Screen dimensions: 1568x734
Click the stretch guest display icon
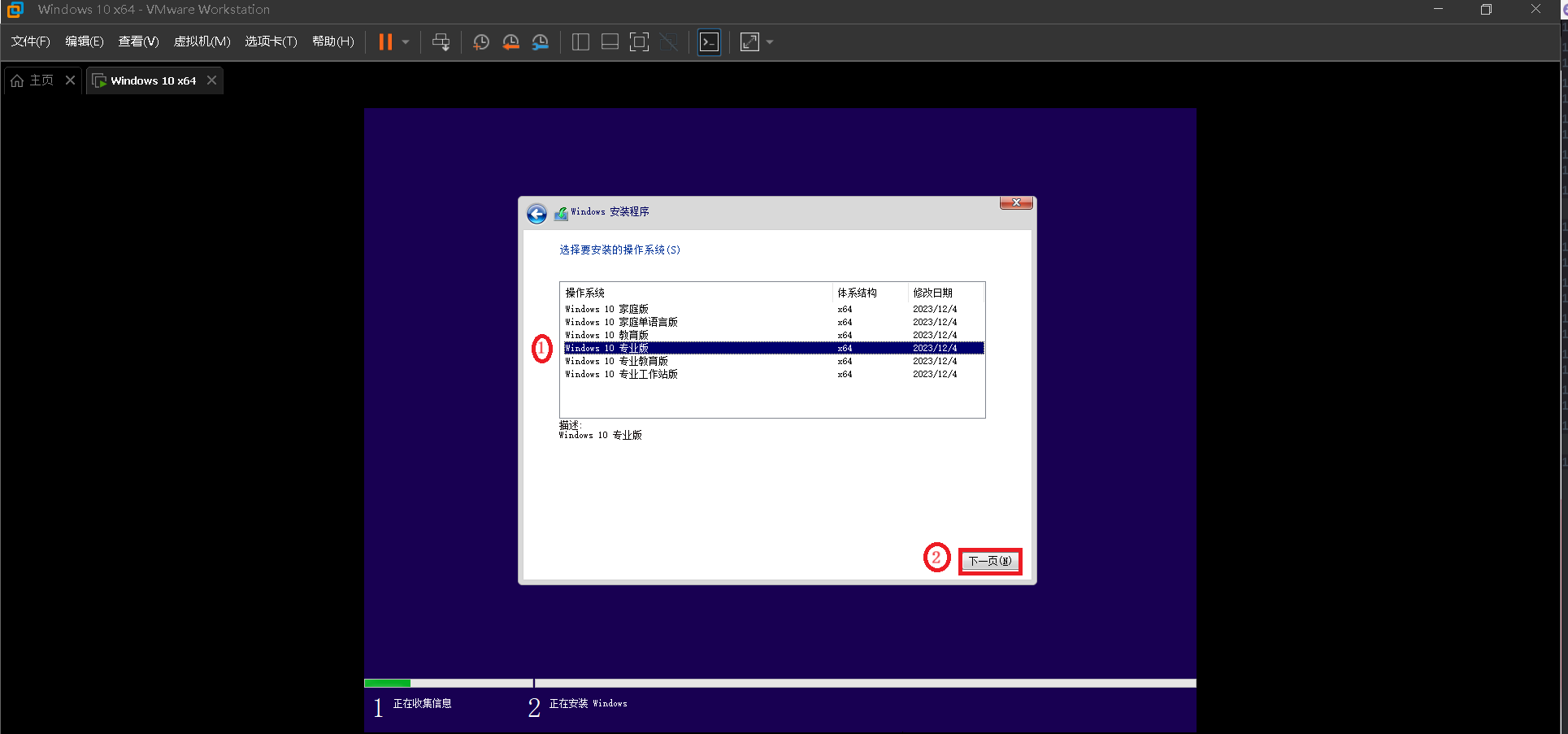click(x=749, y=42)
